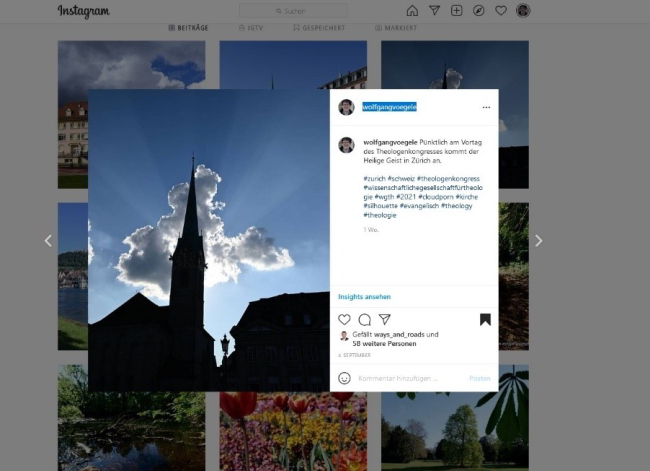
Task: Open the cloudy building thumbnail top left
Action: tap(131, 65)
